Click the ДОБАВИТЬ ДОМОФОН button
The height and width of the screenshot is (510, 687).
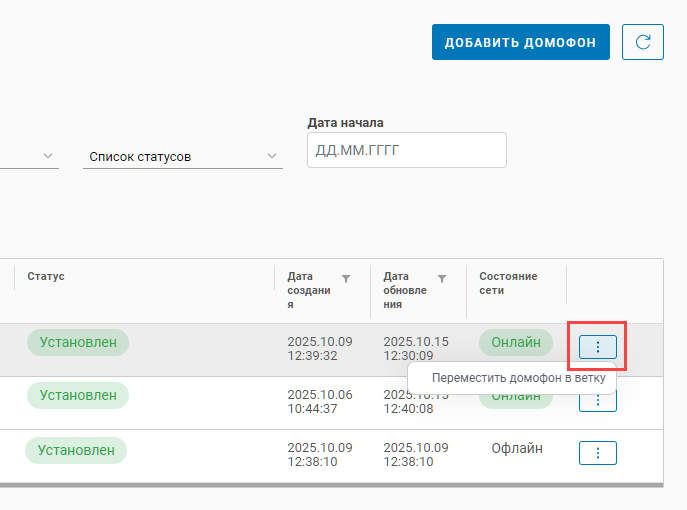point(520,42)
